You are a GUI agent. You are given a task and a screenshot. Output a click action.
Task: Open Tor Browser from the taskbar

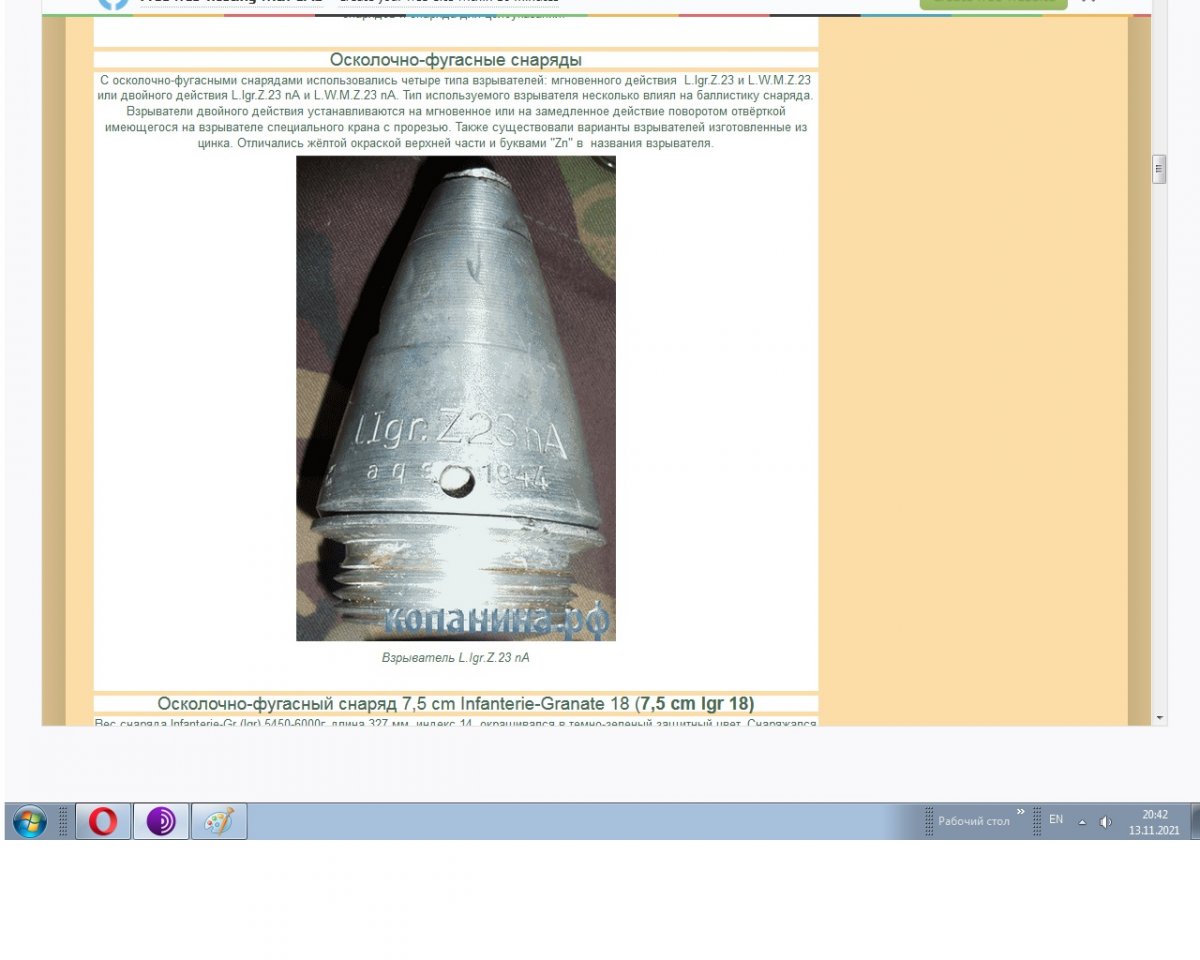pos(161,822)
